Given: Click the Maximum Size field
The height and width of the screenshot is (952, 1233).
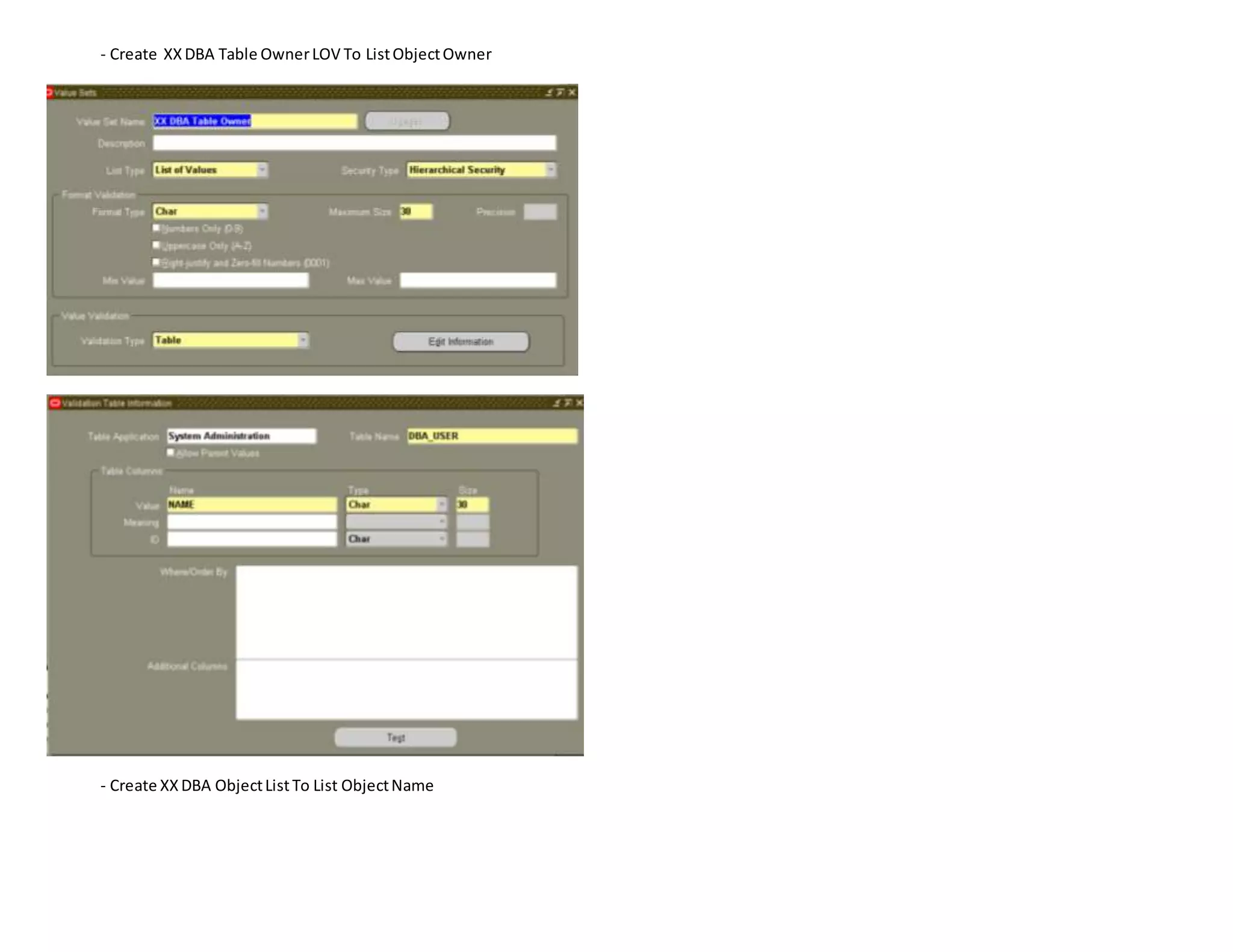Looking at the screenshot, I should click(416, 211).
